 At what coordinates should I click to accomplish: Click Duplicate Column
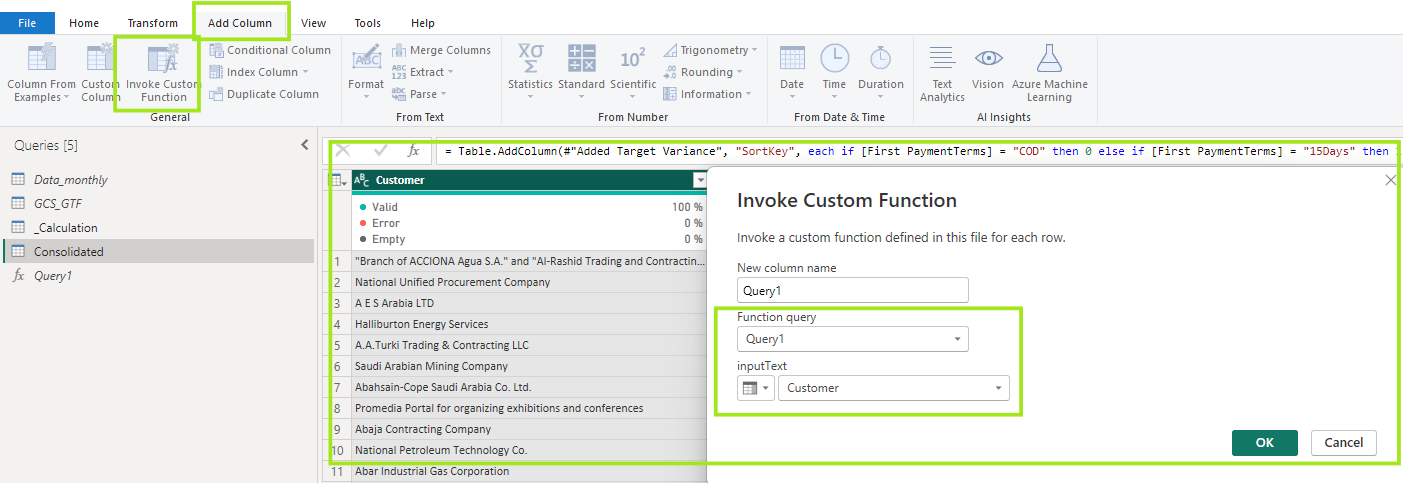tap(264, 94)
